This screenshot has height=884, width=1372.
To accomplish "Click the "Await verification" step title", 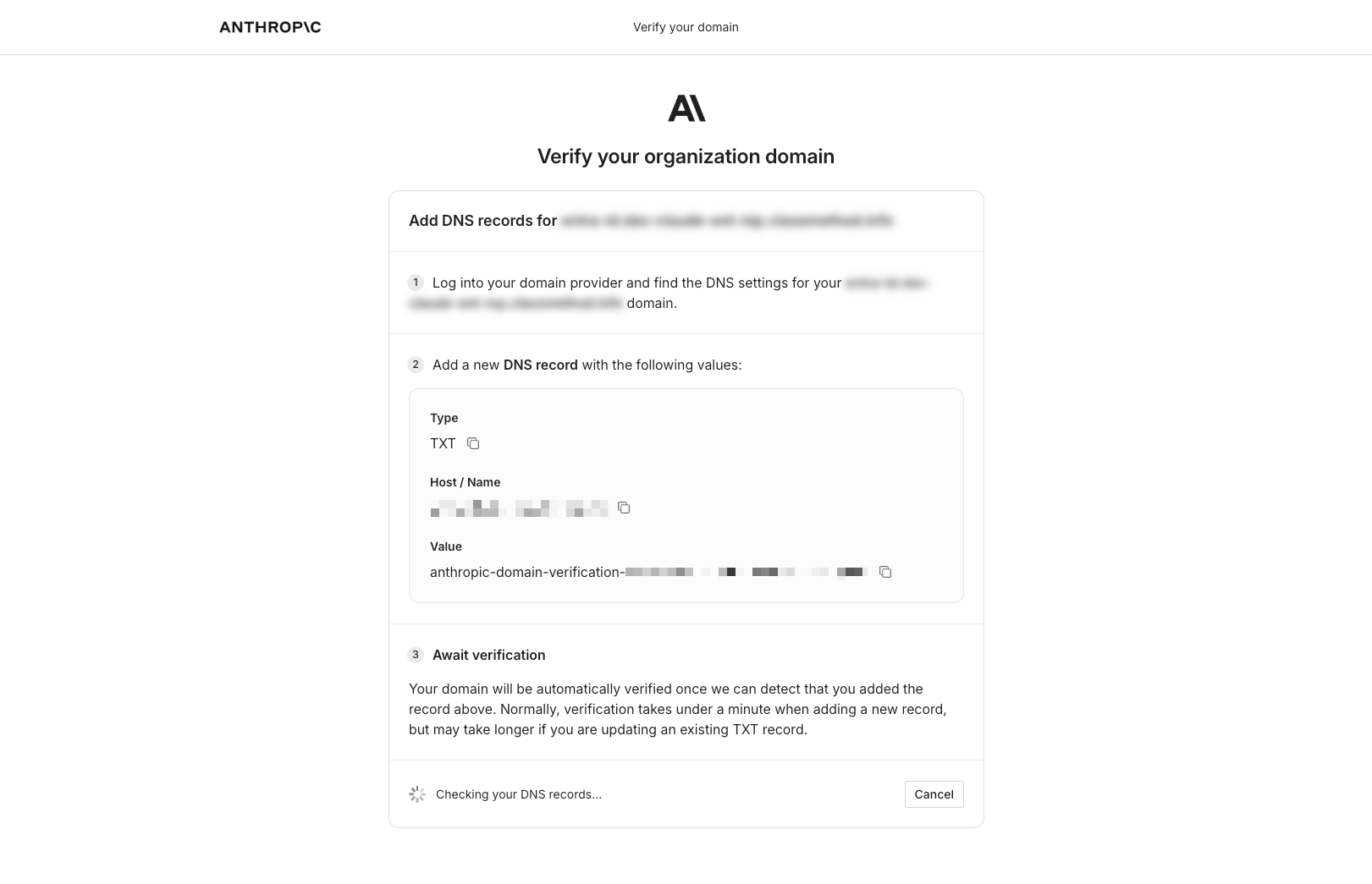I will [488, 655].
